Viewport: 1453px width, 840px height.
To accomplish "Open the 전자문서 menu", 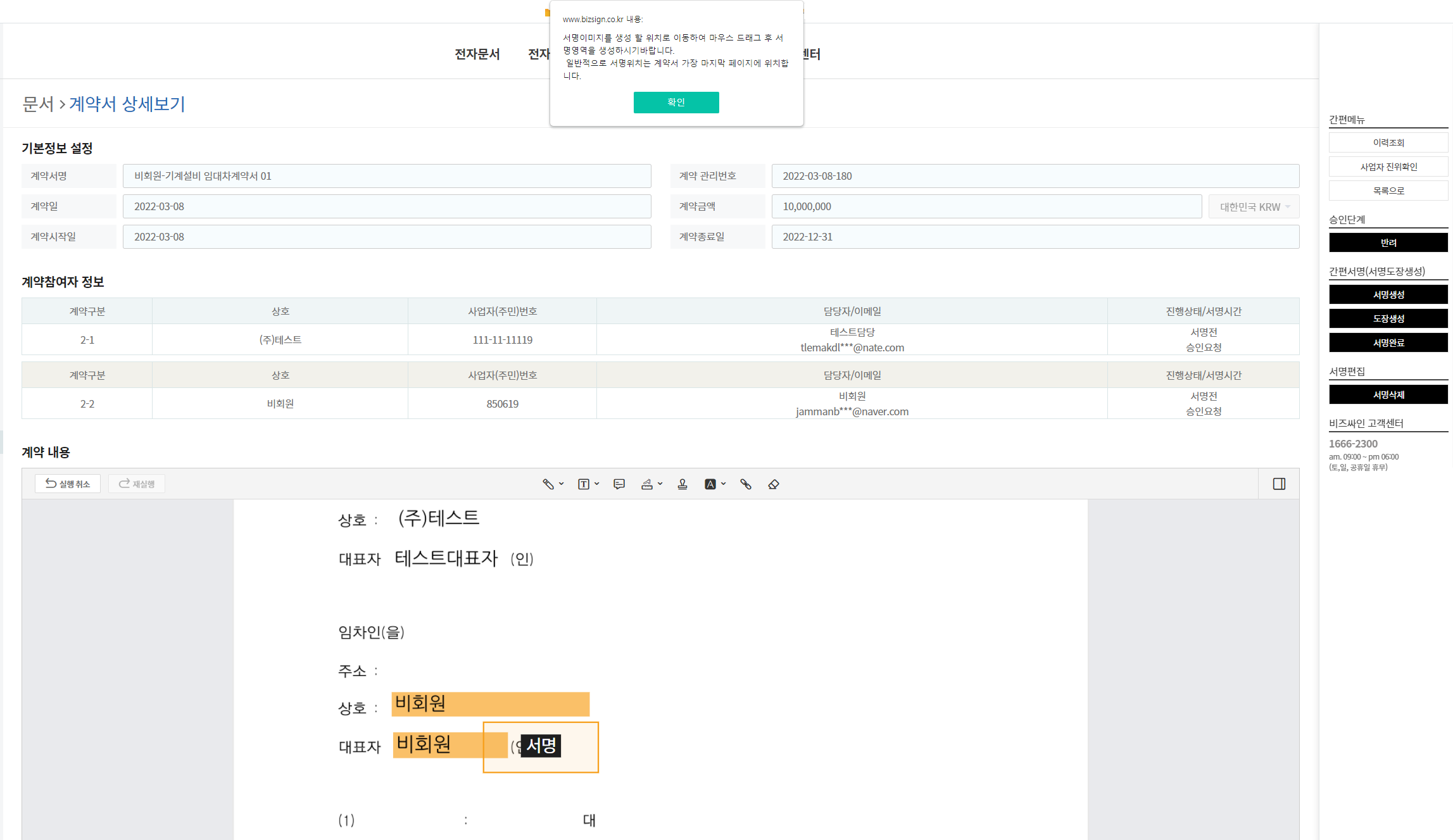I will (x=477, y=54).
